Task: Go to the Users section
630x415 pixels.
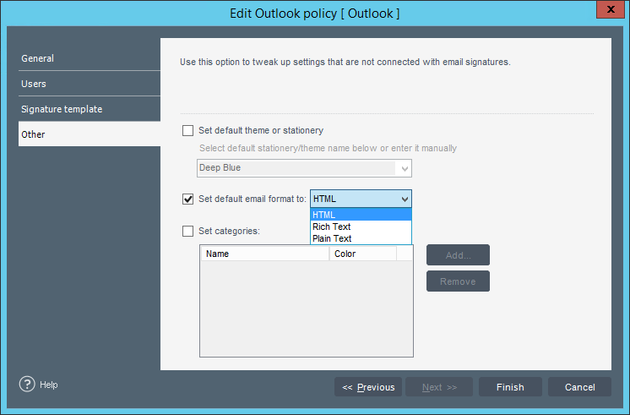Action: point(89,84)
